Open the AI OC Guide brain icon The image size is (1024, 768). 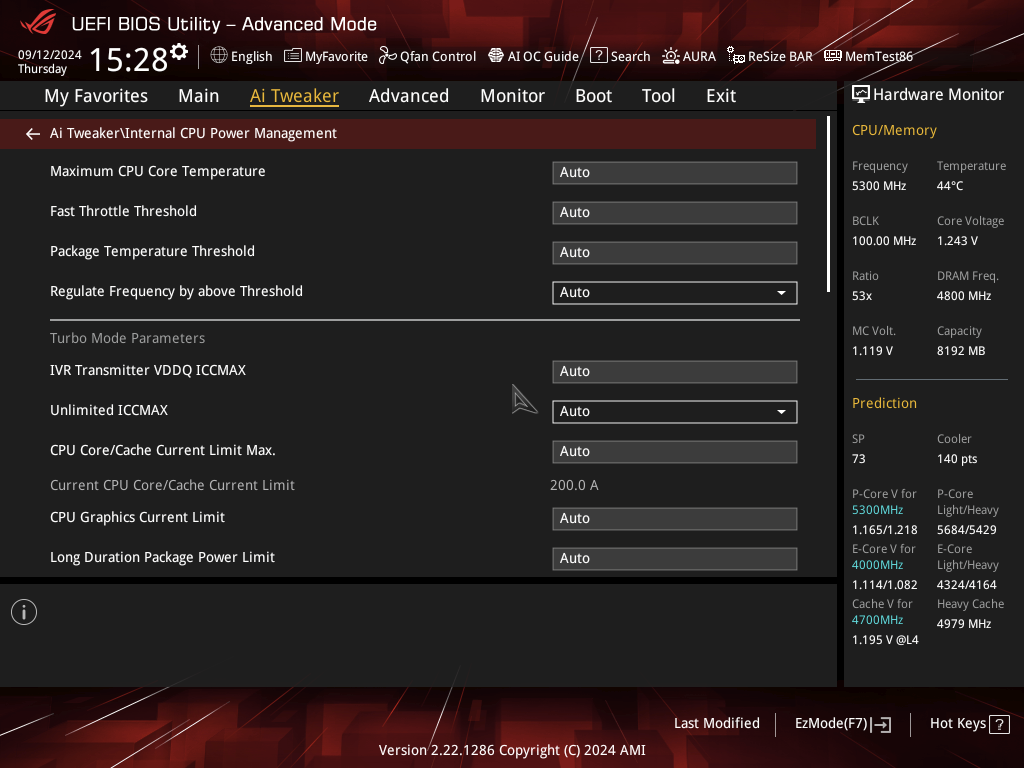click(x=496, y=56)
